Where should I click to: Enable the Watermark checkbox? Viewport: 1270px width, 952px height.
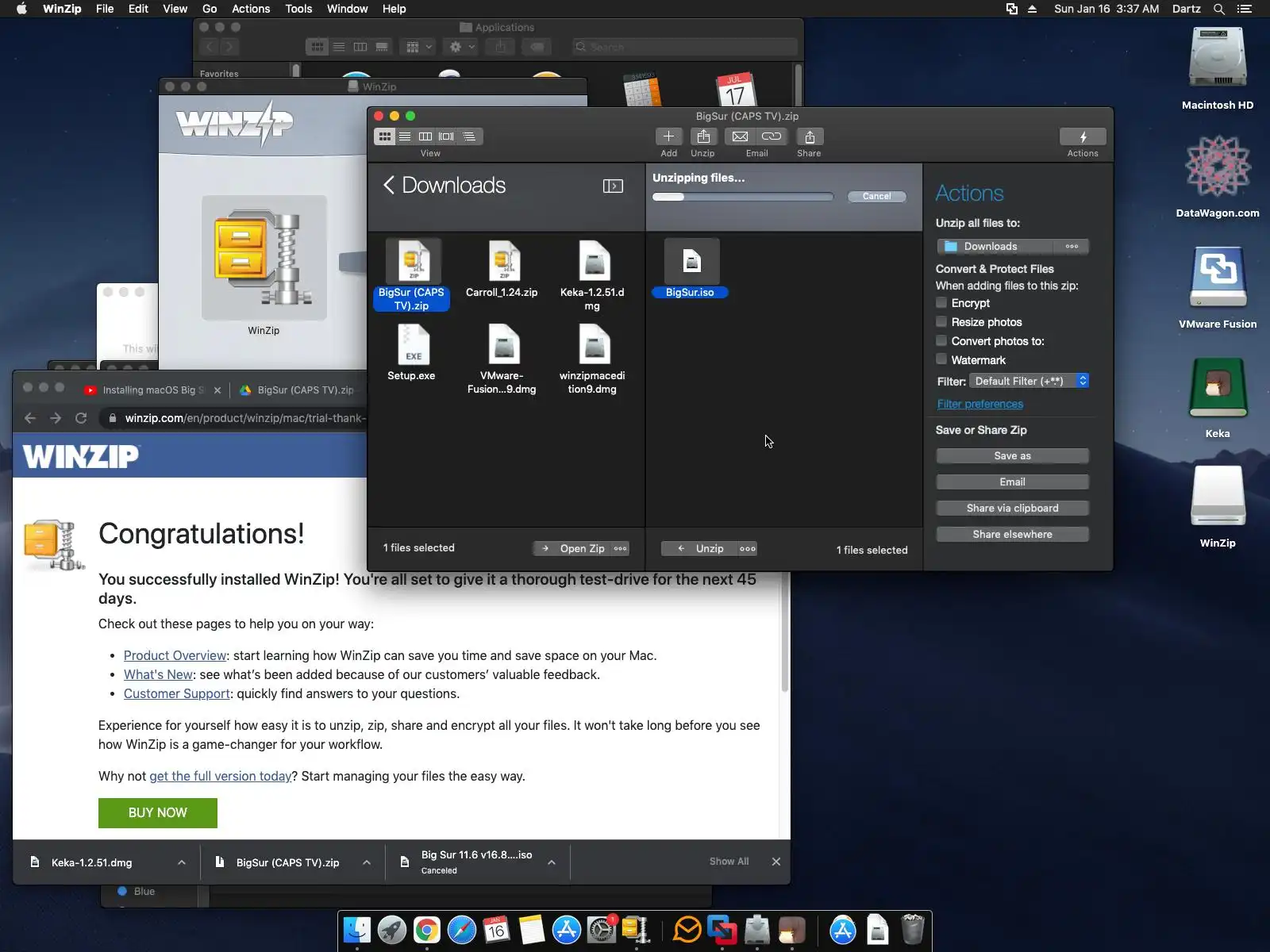[941, 360]
